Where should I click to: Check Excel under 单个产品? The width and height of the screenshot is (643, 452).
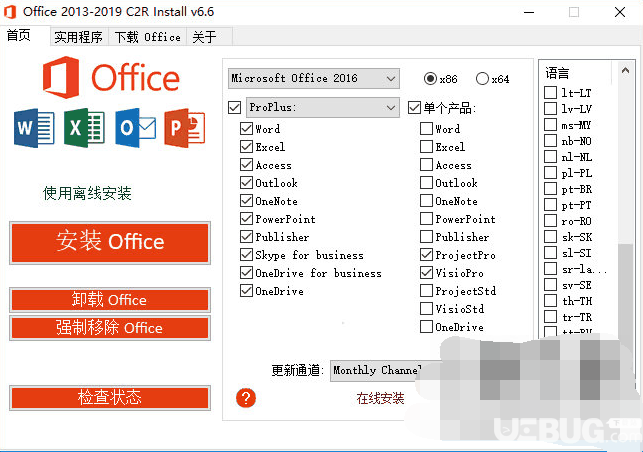click(426, 147)
